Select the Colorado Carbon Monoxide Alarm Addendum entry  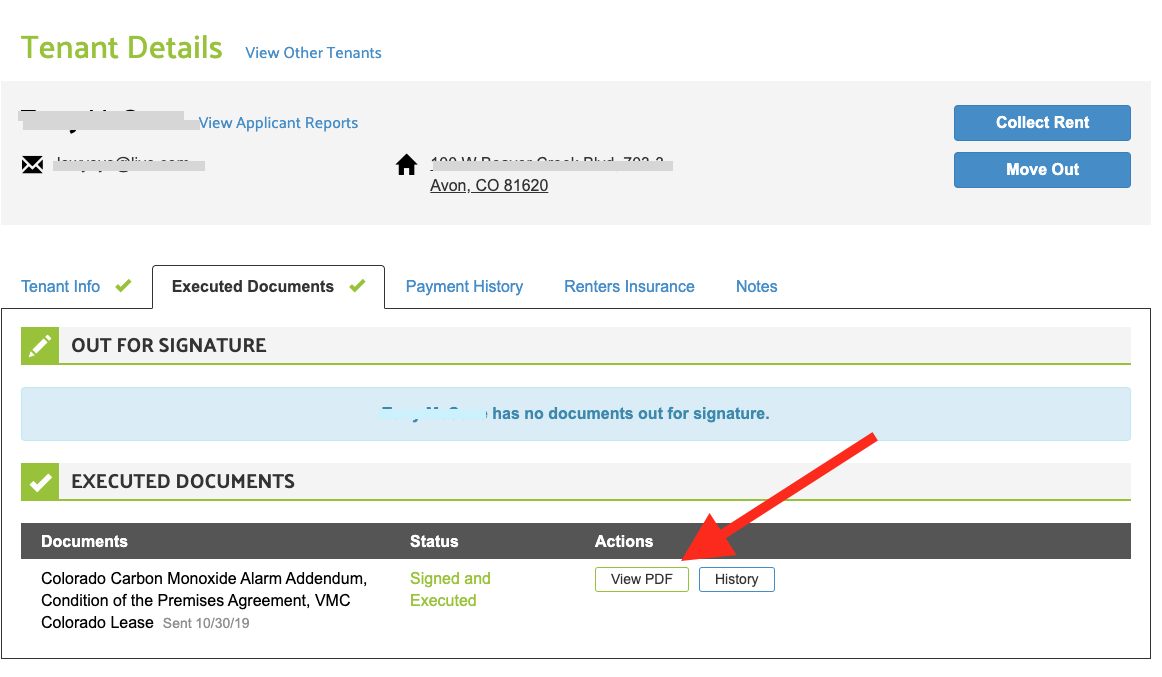pos(204,579)
